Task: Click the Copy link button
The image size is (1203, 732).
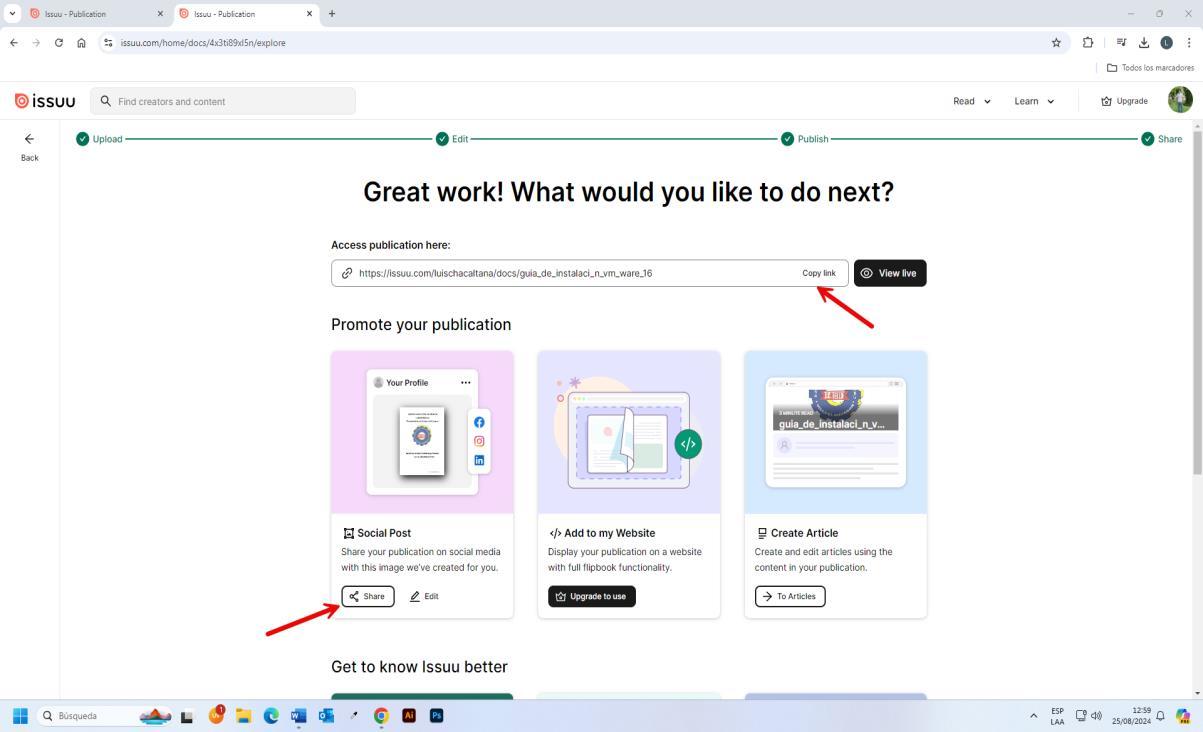Action: [819, 273]
